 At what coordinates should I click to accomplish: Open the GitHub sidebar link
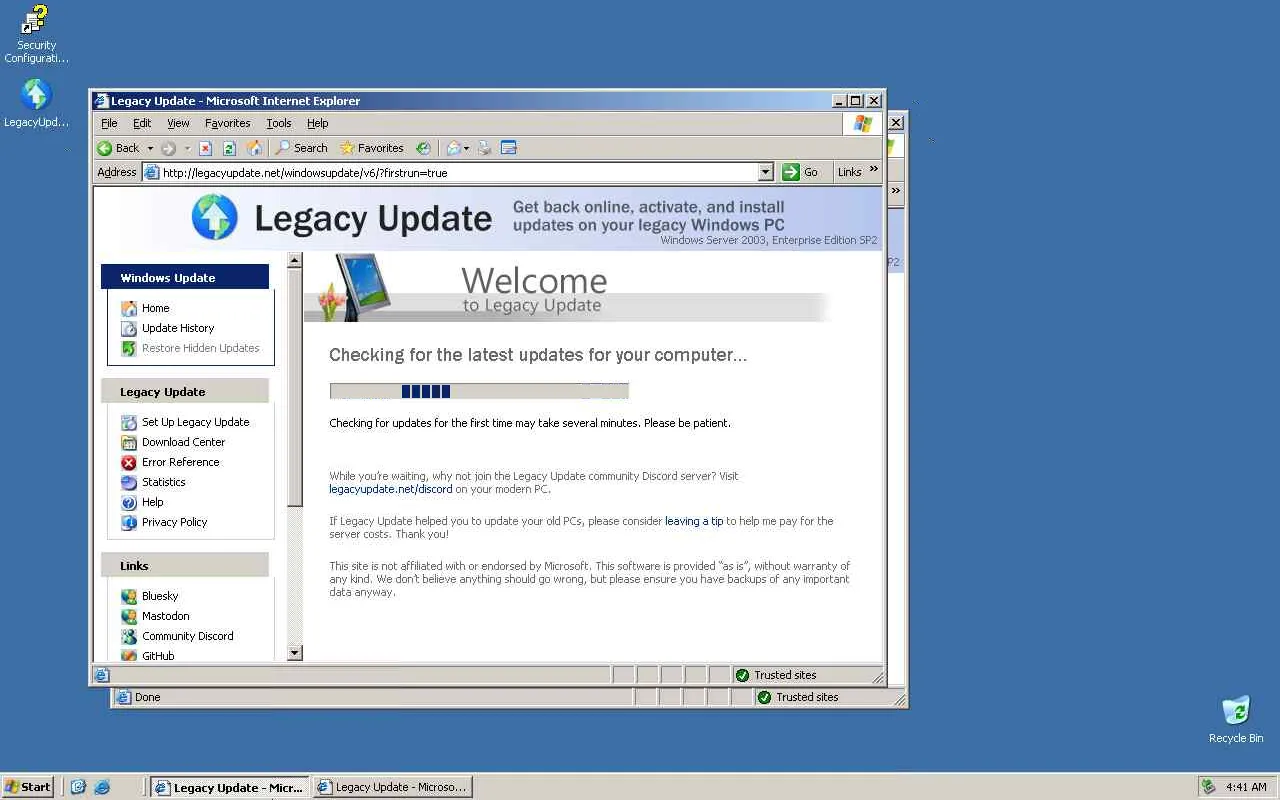(158, 656)
